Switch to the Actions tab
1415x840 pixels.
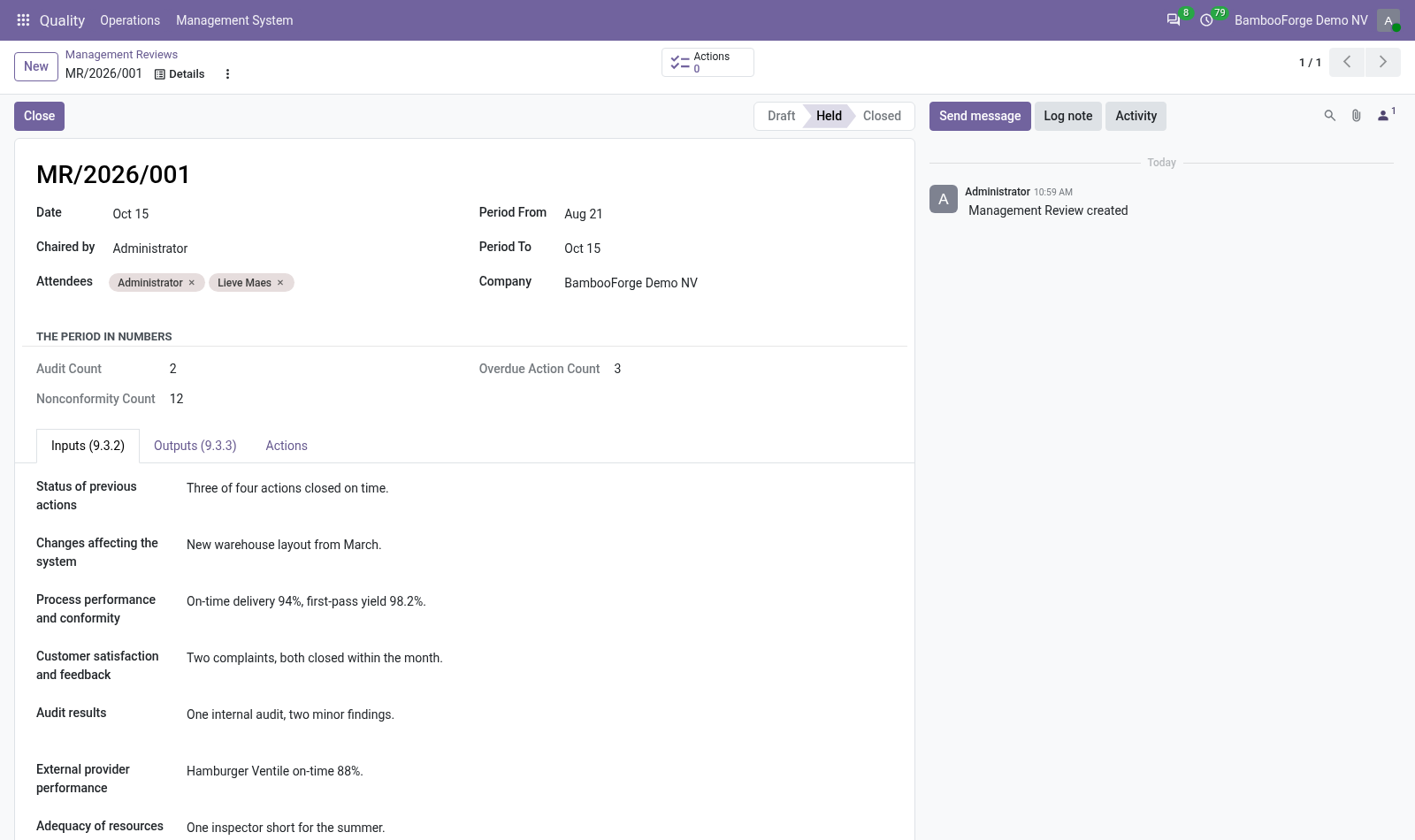(287, 446)
